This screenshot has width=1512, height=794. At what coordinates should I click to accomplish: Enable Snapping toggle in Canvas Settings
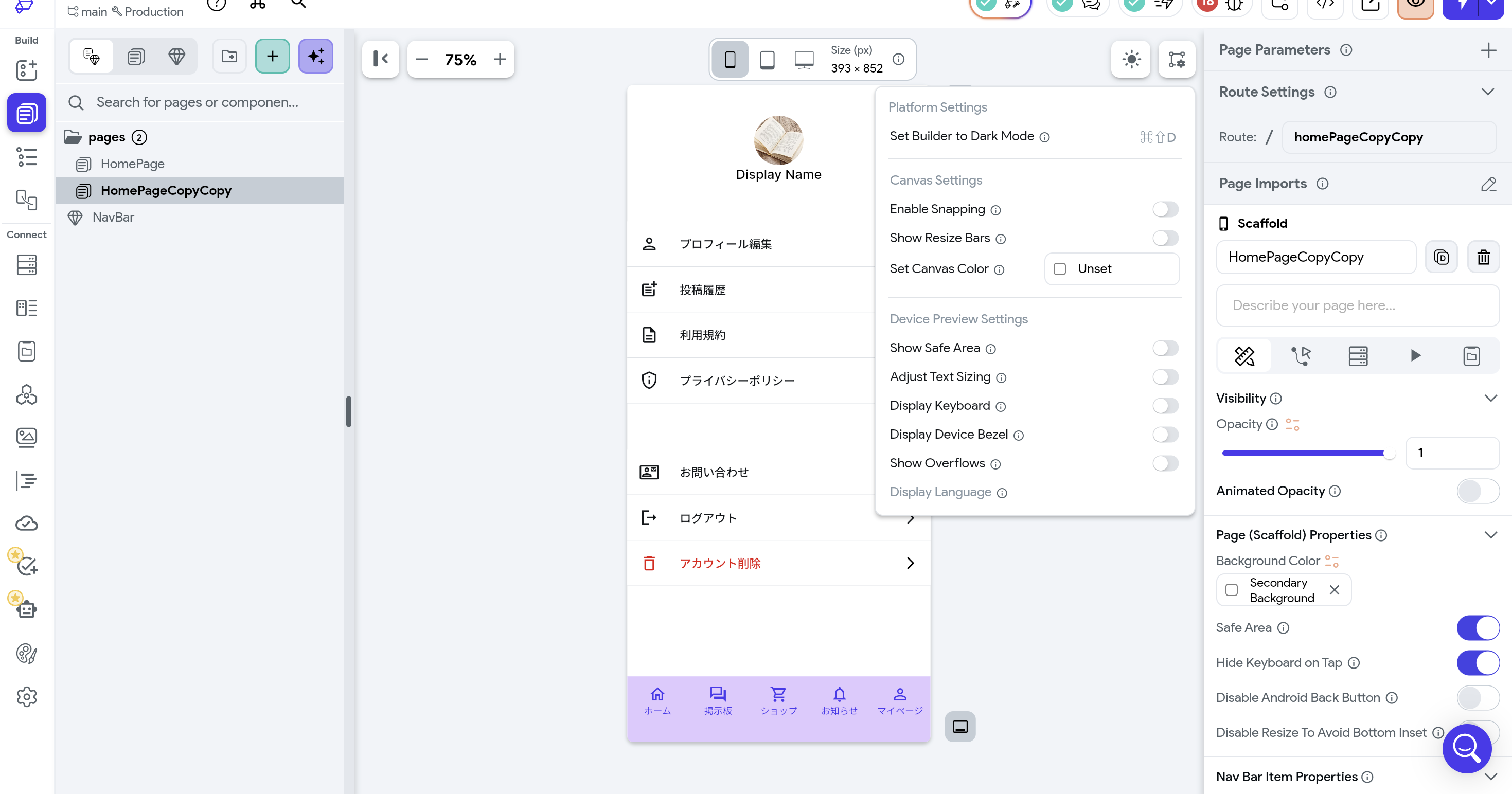(1165, 209)
